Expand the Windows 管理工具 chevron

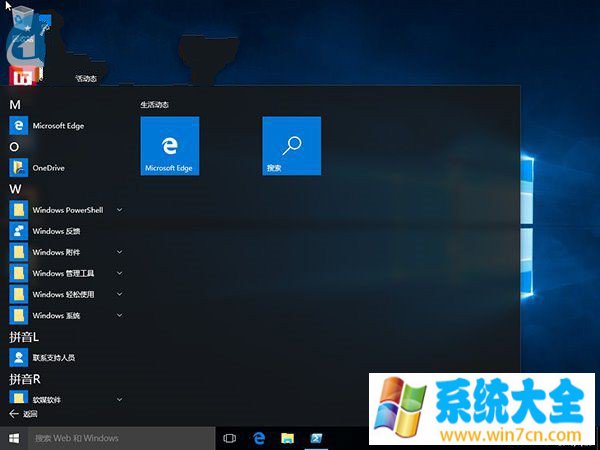119,273
